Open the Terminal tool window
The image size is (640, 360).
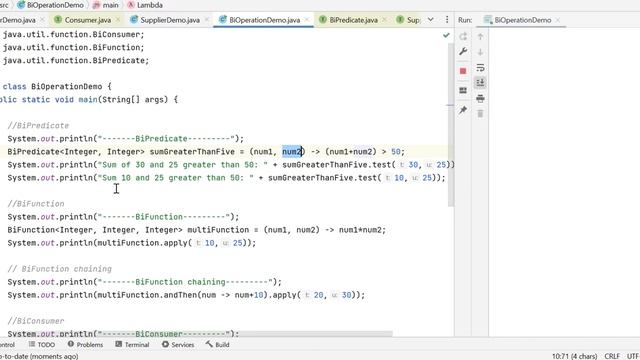132,344
